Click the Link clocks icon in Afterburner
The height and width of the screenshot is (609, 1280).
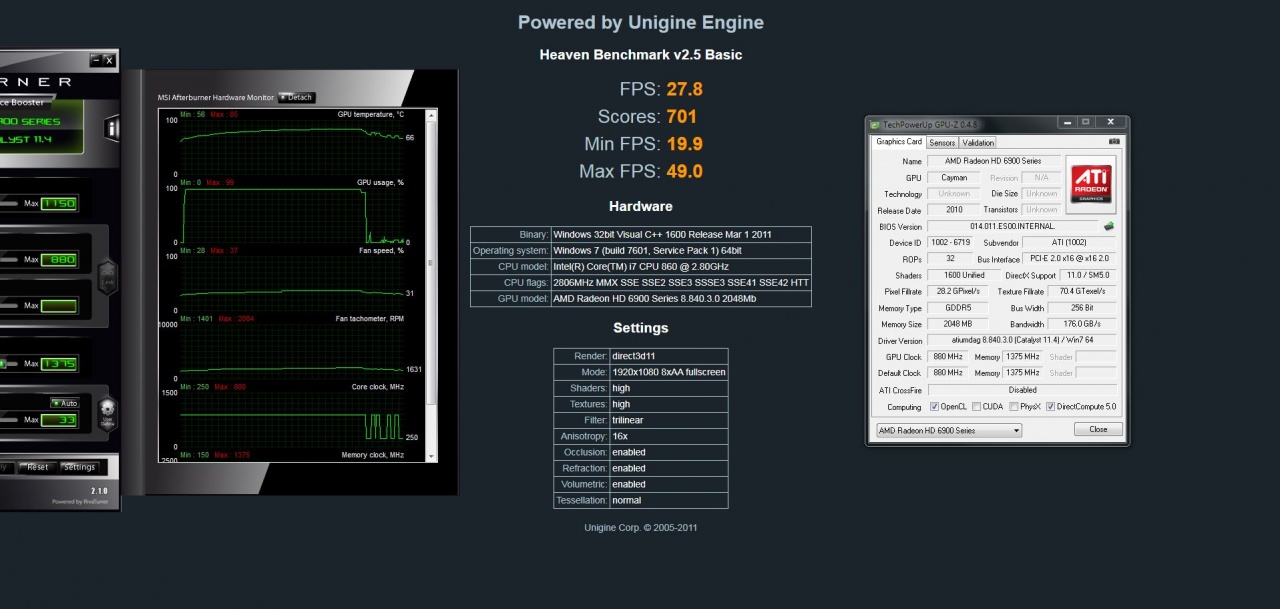[x=107, y=278]
